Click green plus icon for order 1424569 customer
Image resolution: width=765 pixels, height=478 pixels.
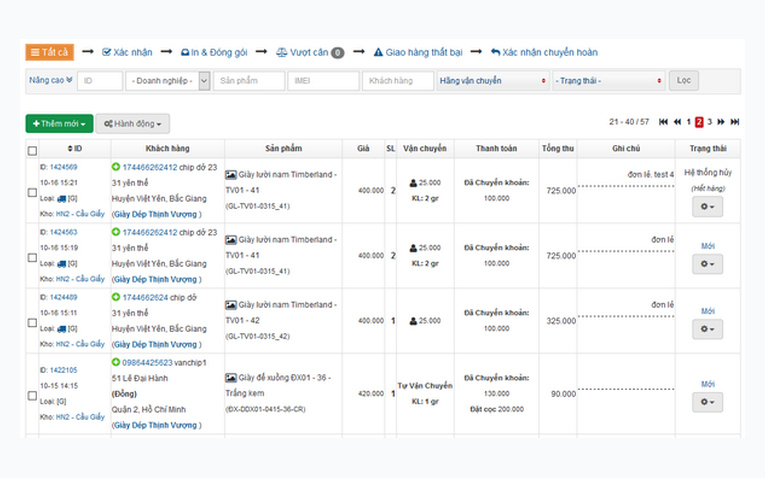[x=116, y=167]
